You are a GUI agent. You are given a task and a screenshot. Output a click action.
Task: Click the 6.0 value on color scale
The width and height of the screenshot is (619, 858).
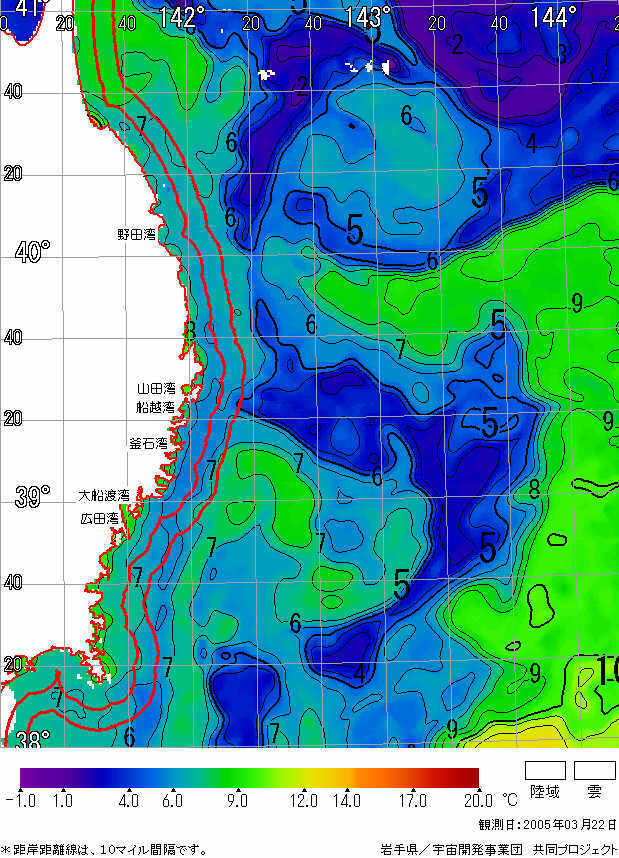pos(172,801)
